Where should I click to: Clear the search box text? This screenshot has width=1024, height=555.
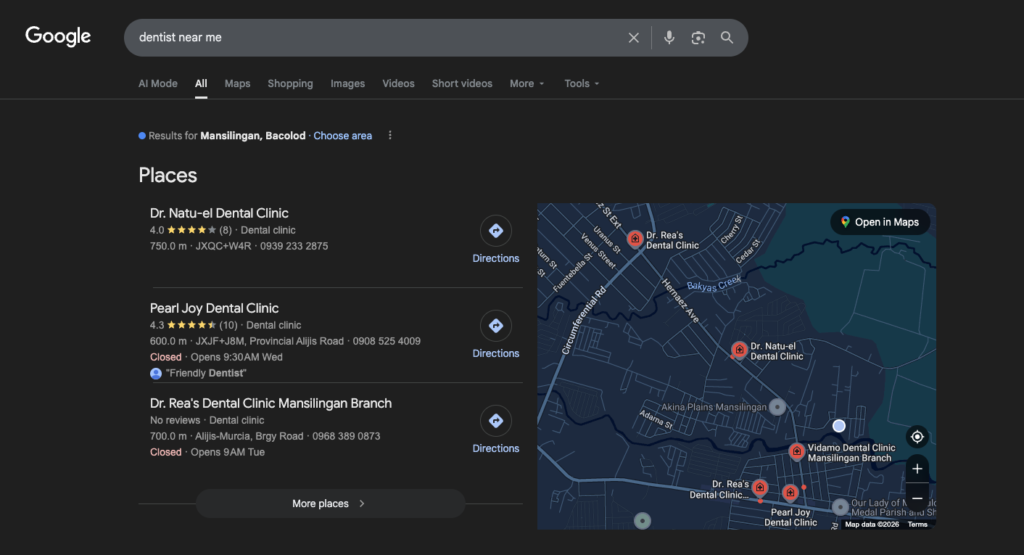point(633,38)
